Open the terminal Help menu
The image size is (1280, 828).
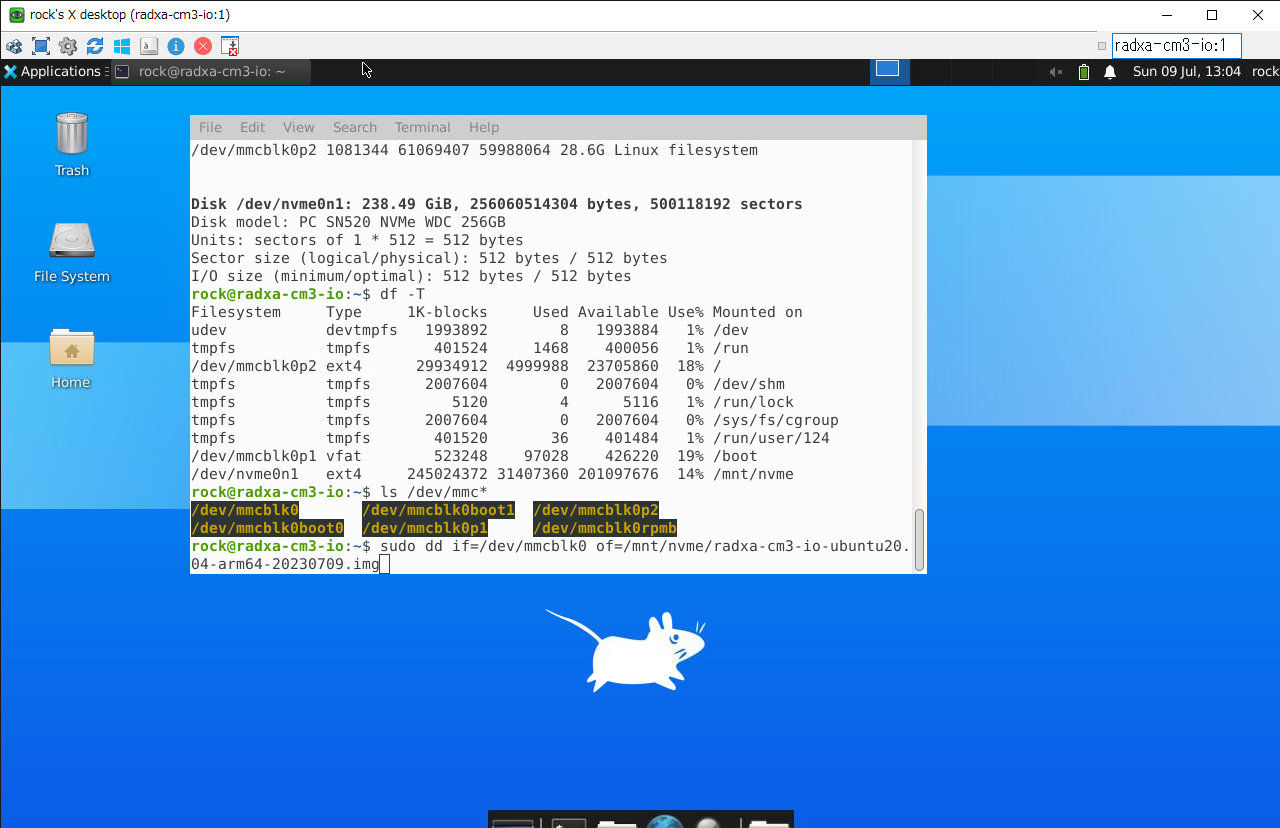point(484,127)
